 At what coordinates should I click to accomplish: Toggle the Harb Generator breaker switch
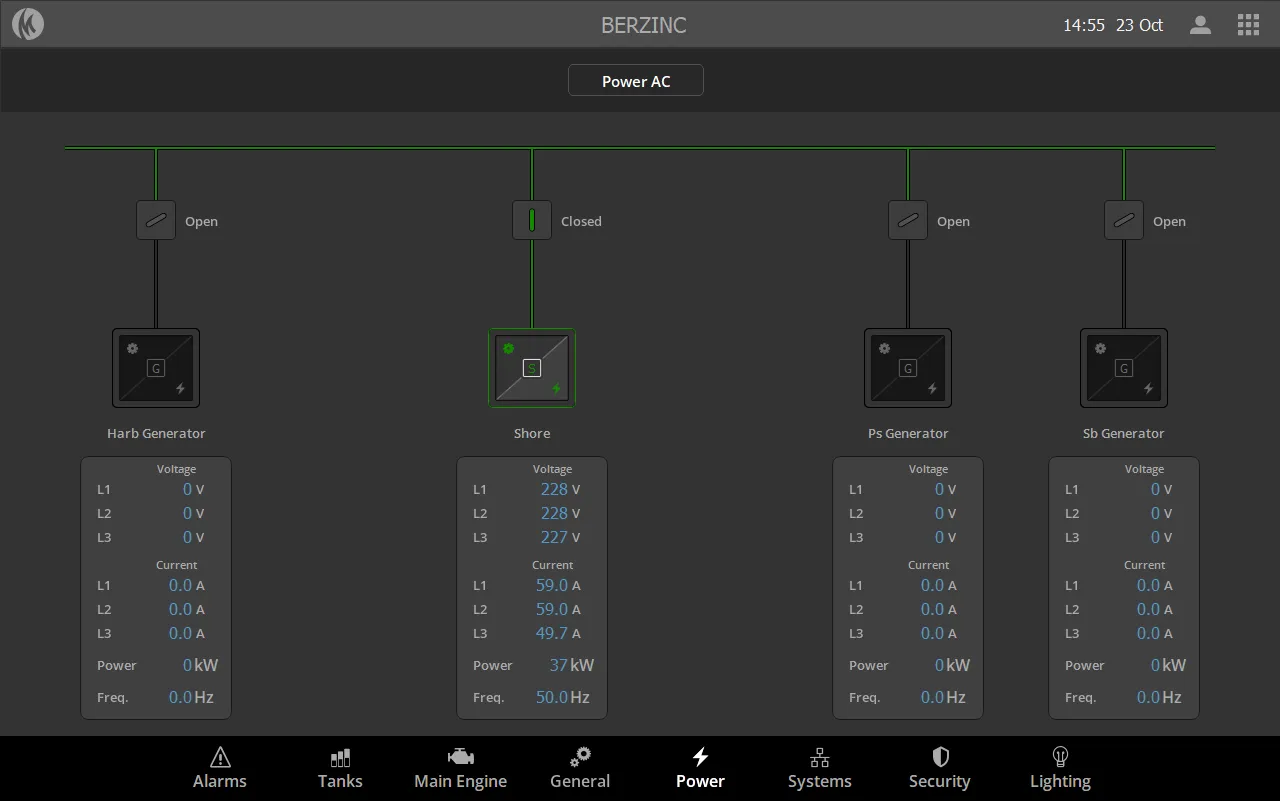click(156, 220)
